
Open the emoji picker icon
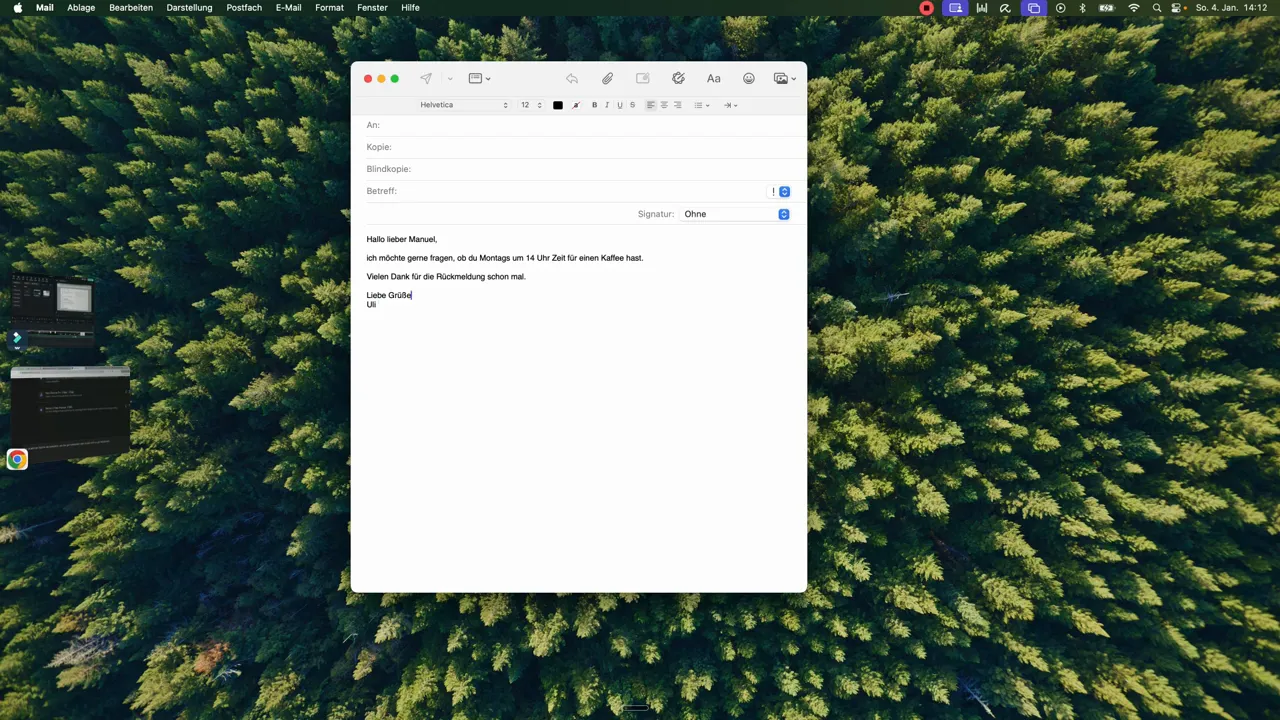coord(748,78)
